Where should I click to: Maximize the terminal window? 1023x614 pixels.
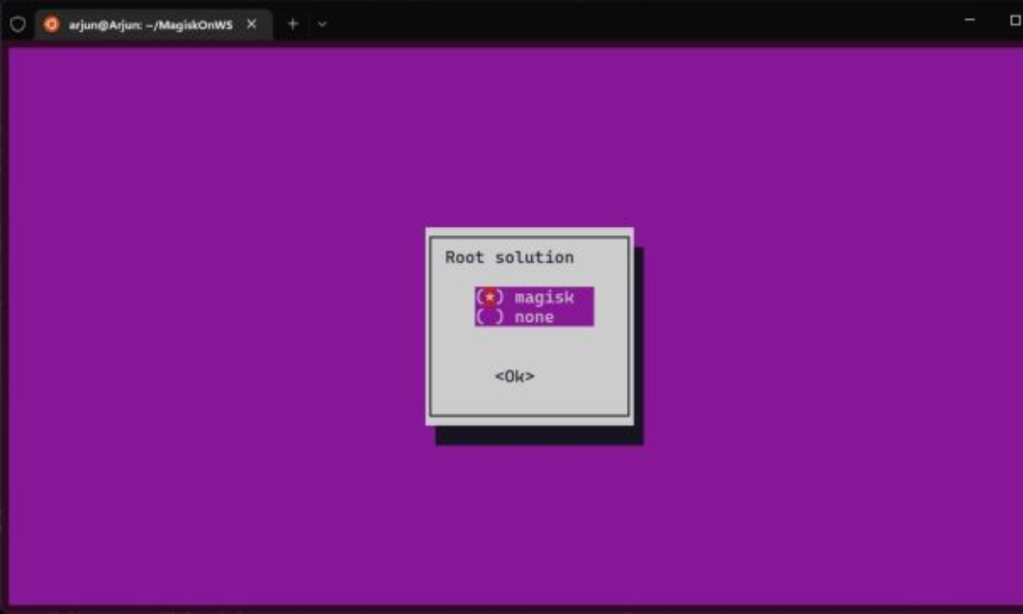click(1015, 20)
